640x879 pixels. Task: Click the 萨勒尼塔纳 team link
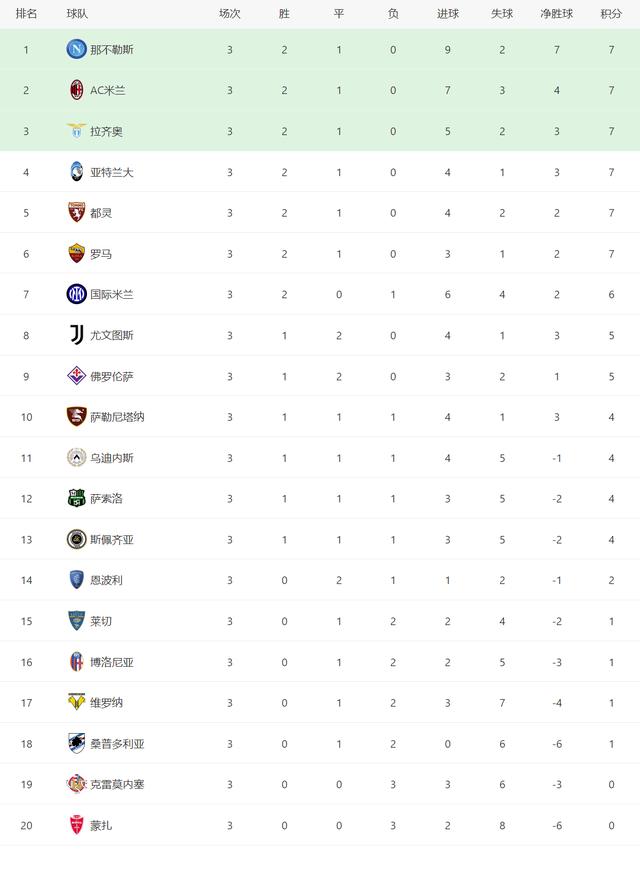pos(117,417)
